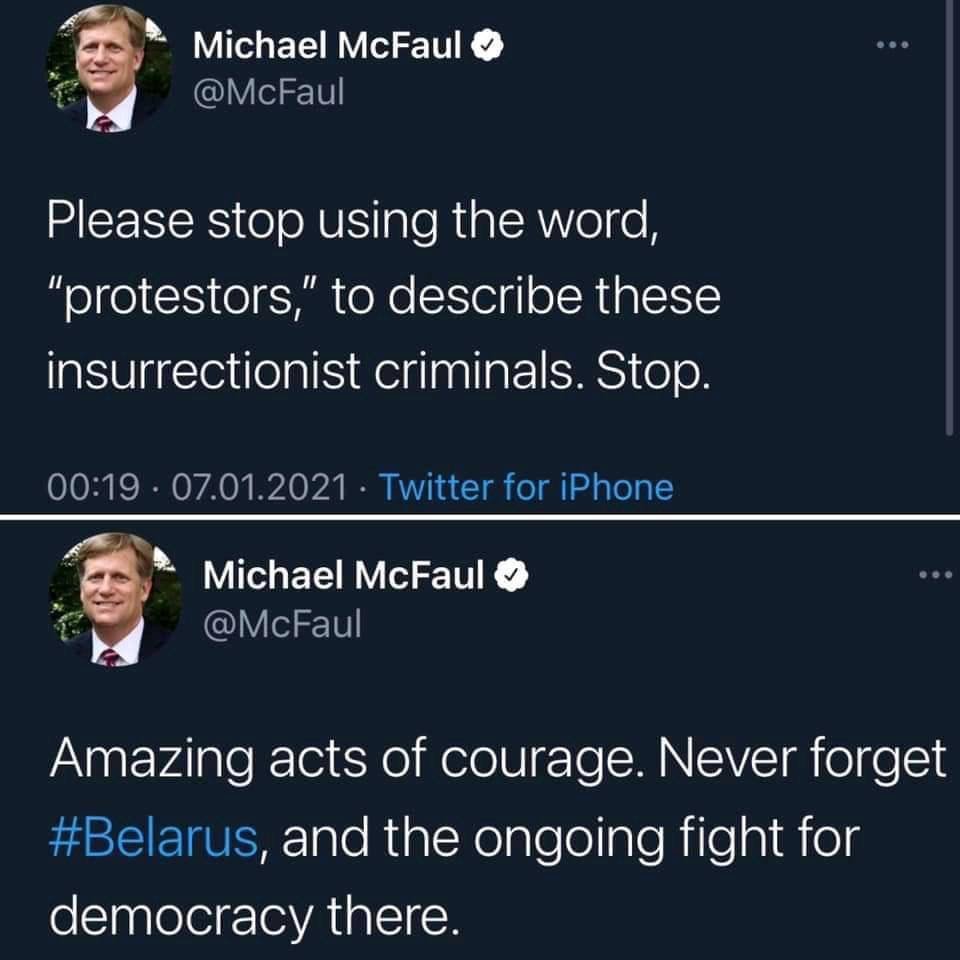Open the @McFaul handle in the top tweet
This screenshot has height=960, width=960.
click(x=267, y=92)
